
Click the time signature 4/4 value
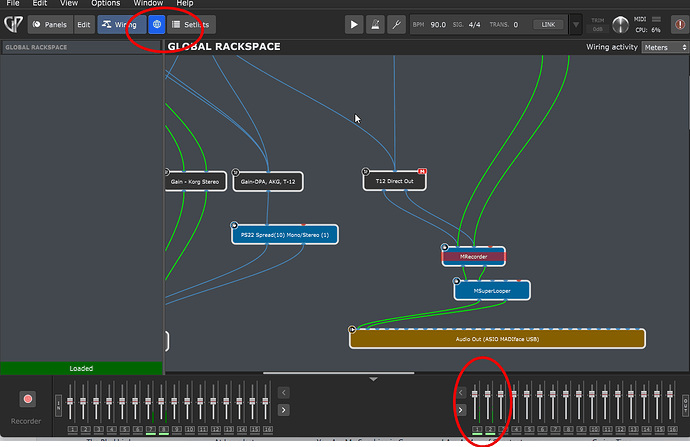pos(474,25)
